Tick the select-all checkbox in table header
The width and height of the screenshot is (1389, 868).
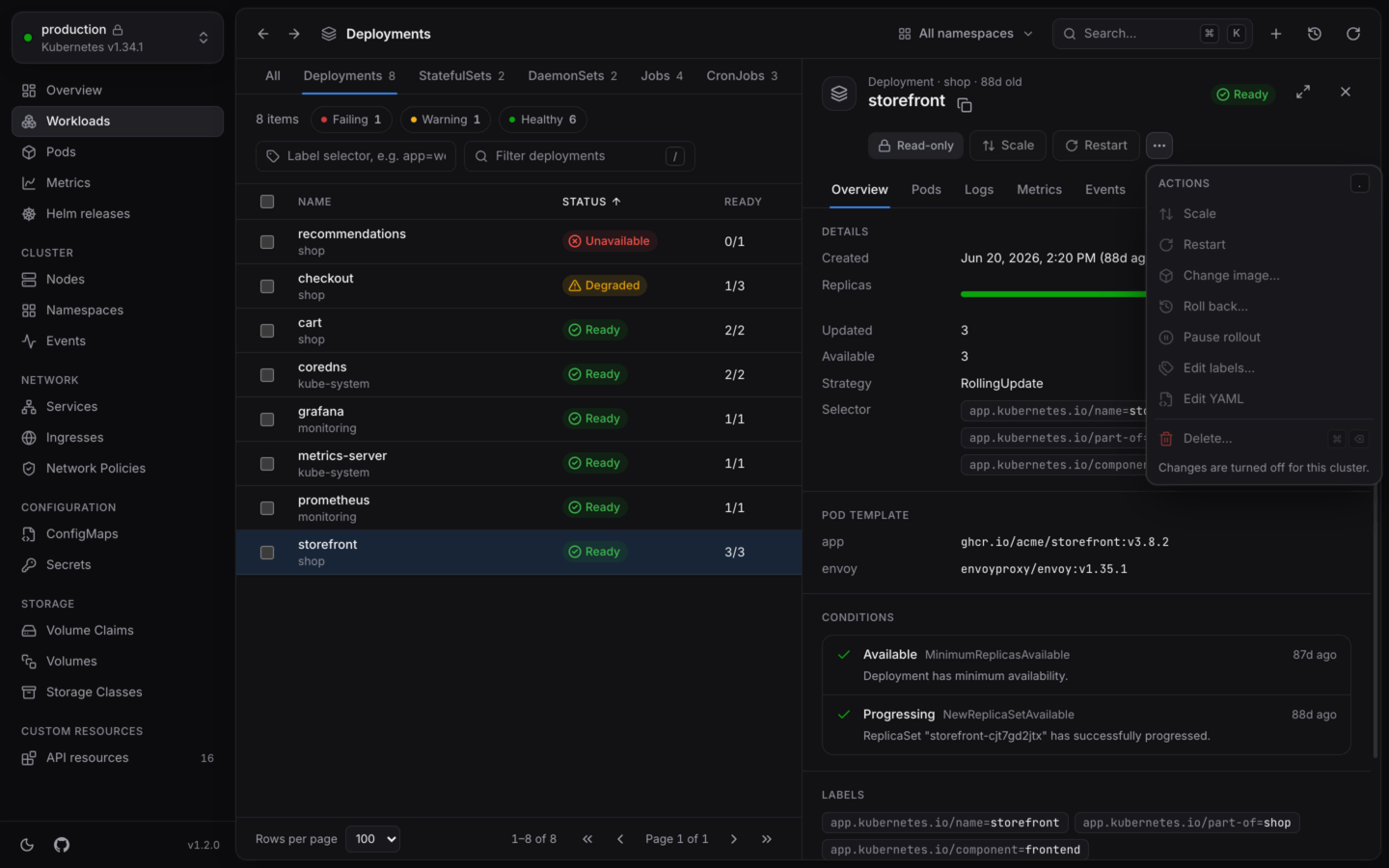(267, 202)
